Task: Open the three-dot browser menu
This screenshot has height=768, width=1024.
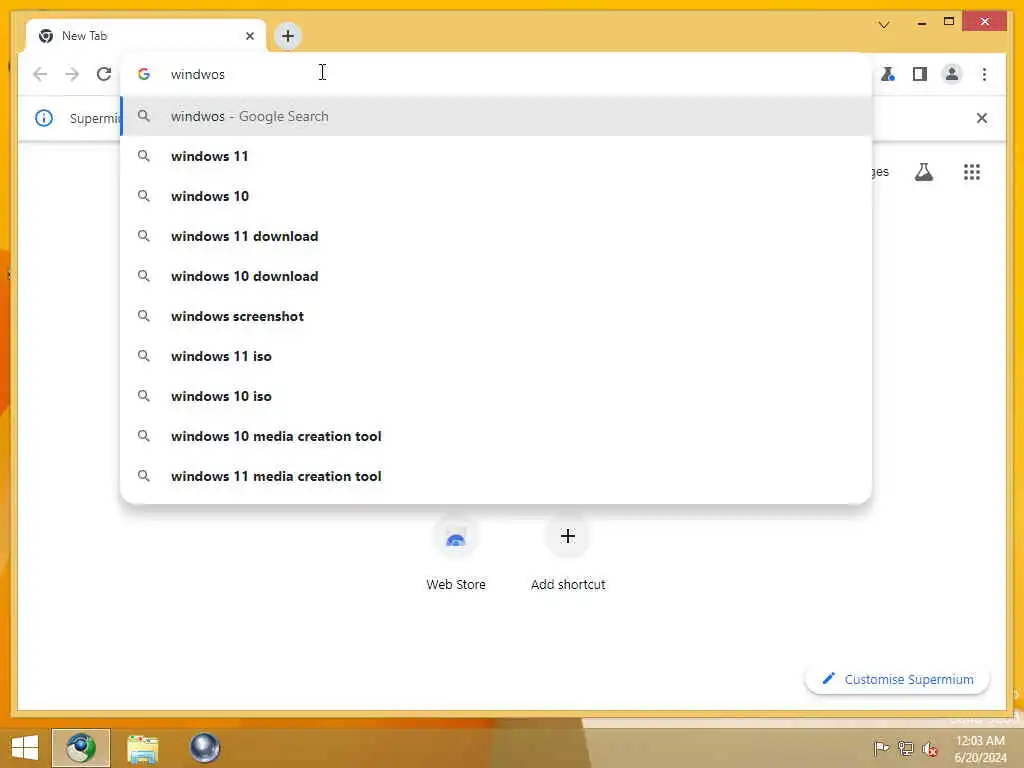Action: [984, 74]
